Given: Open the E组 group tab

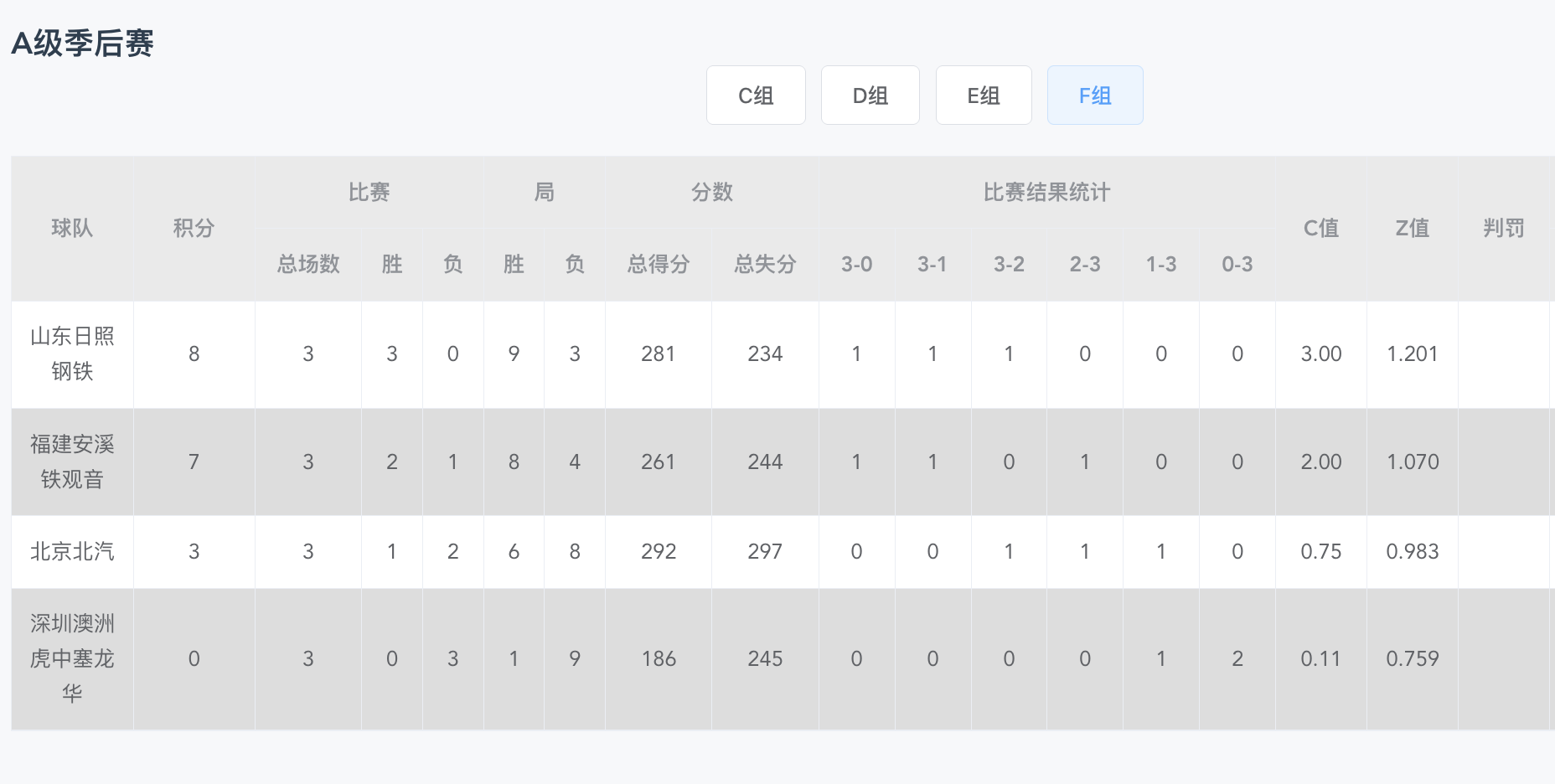Looking at the screenshot, I should tap(984, 95).
